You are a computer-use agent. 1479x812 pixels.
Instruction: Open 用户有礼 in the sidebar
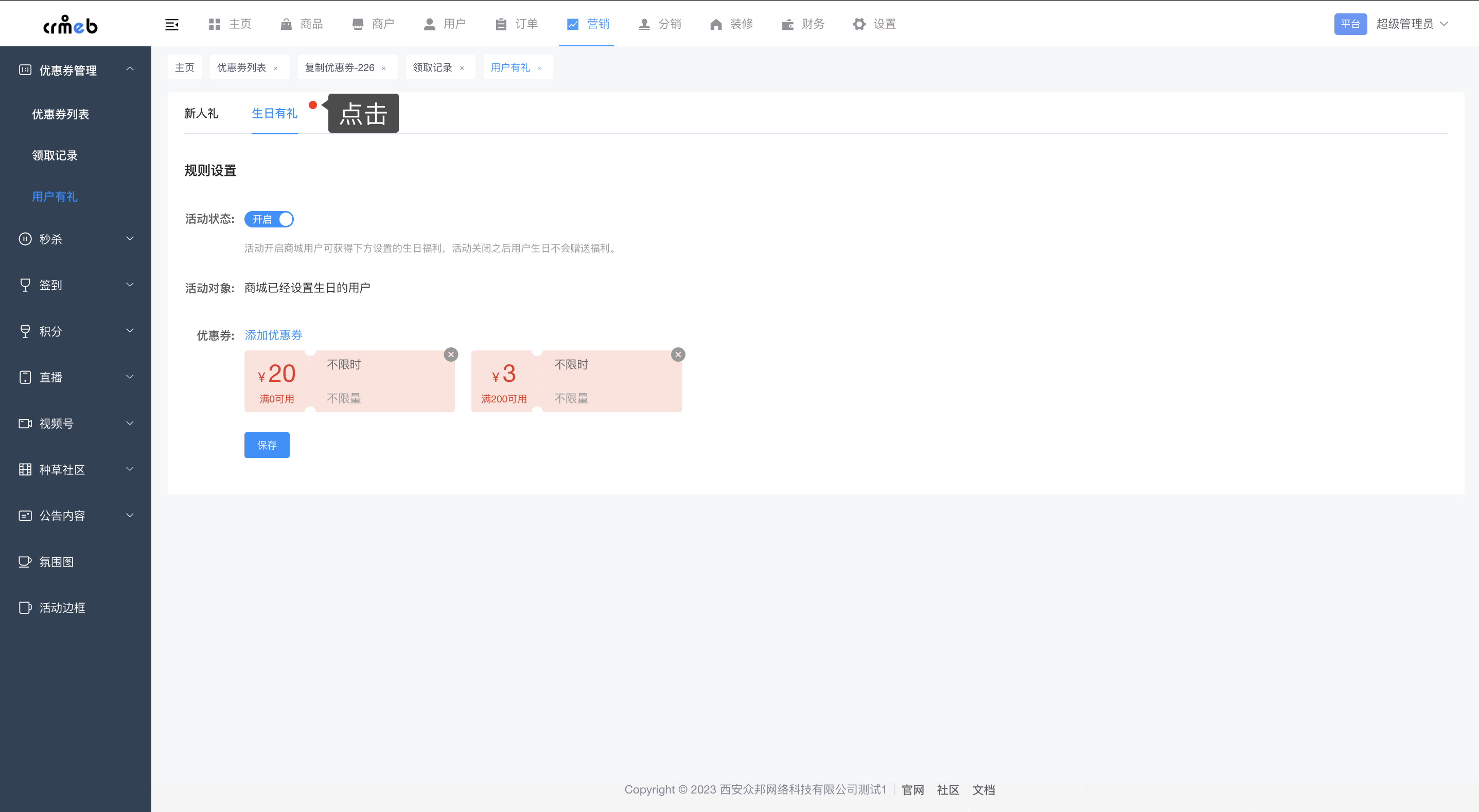point(55,197)
